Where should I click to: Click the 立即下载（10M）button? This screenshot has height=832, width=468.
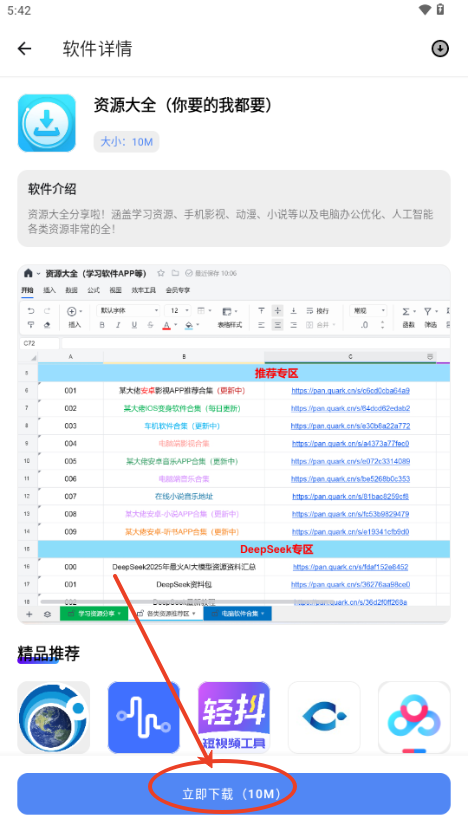234,794
